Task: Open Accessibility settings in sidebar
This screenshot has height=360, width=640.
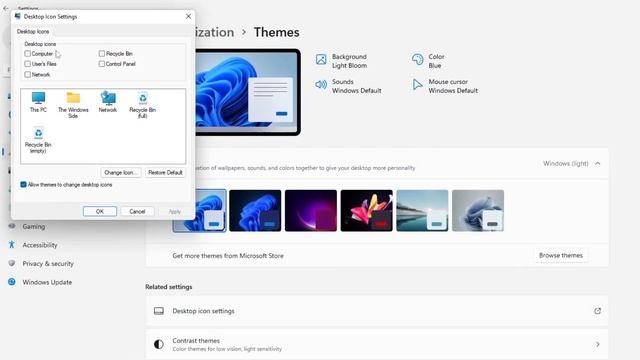Action: pos(40,245)
